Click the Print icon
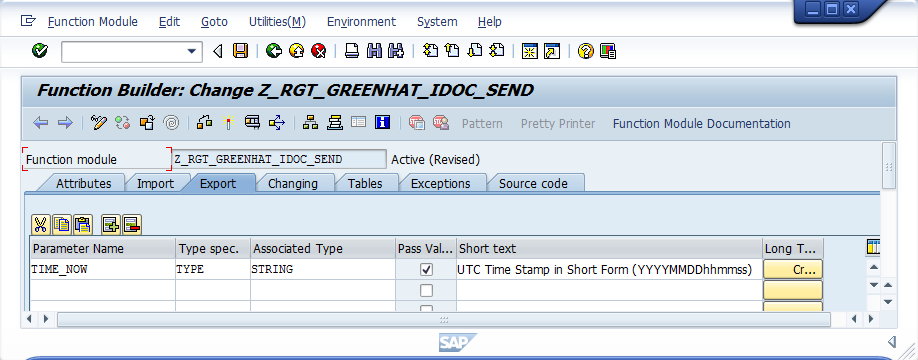 pos(352,51)
